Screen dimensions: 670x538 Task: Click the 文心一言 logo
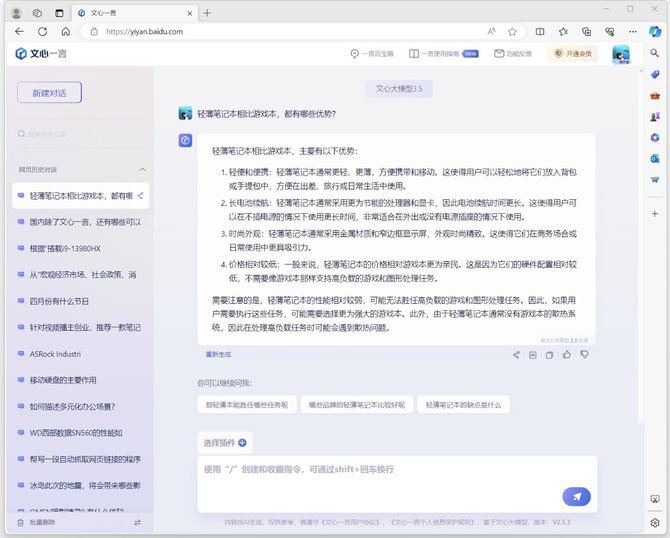[x=41, y=53]
